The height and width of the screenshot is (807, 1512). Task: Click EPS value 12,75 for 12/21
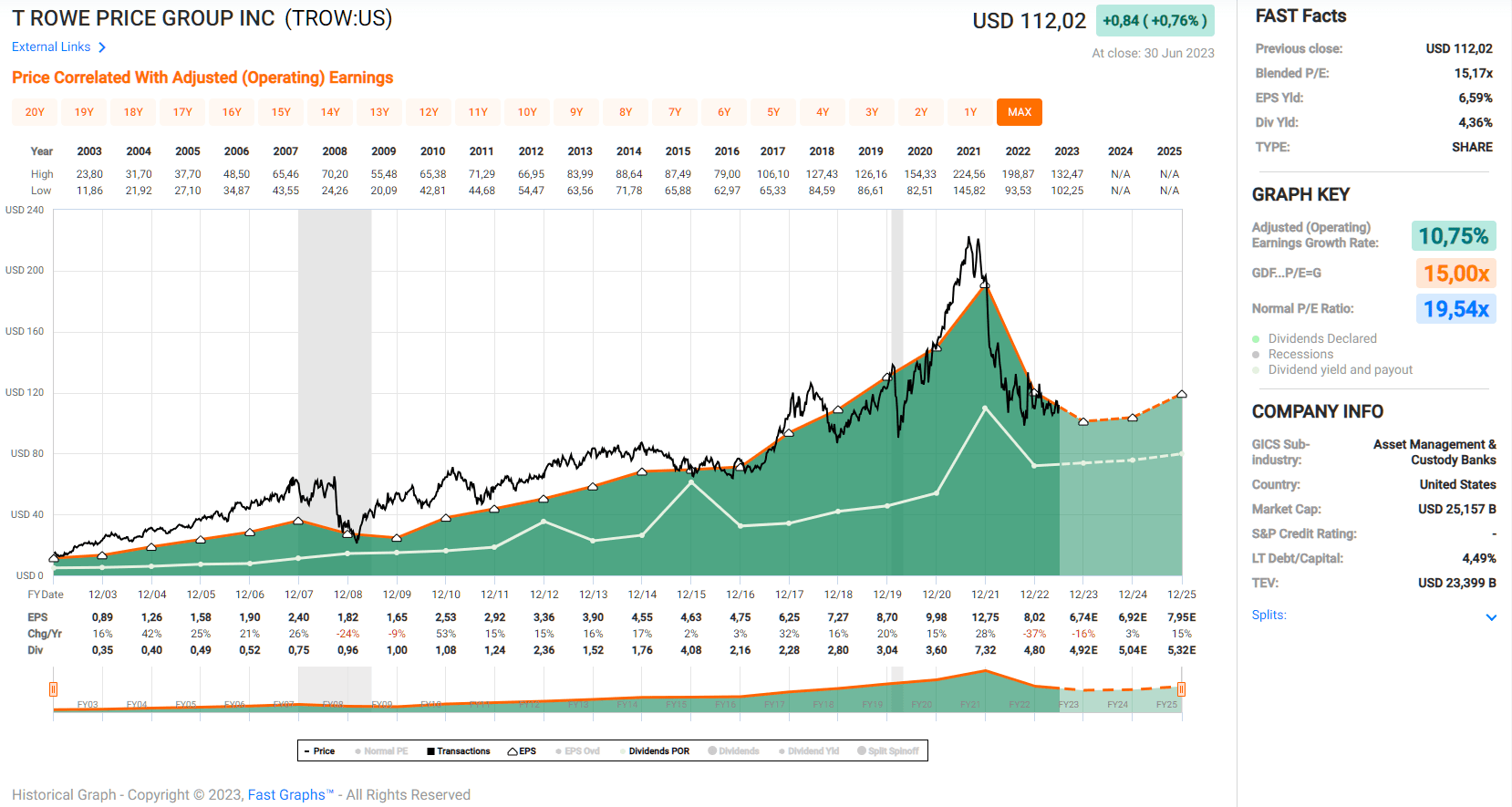[985, 617]
